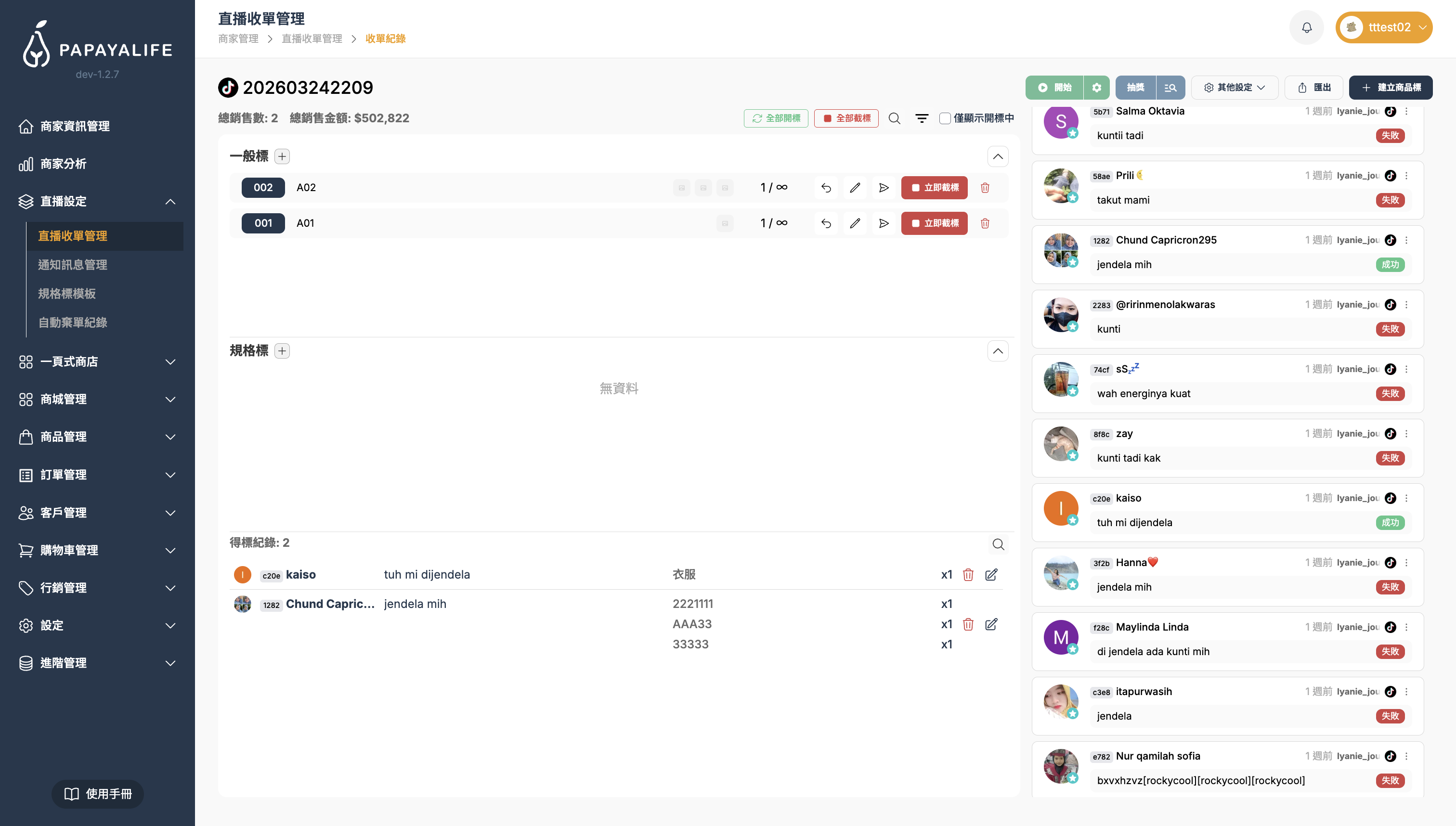Enable the 僅顯示開標中 checkbox
The image size is (1456, 826).
pos(945,118)
